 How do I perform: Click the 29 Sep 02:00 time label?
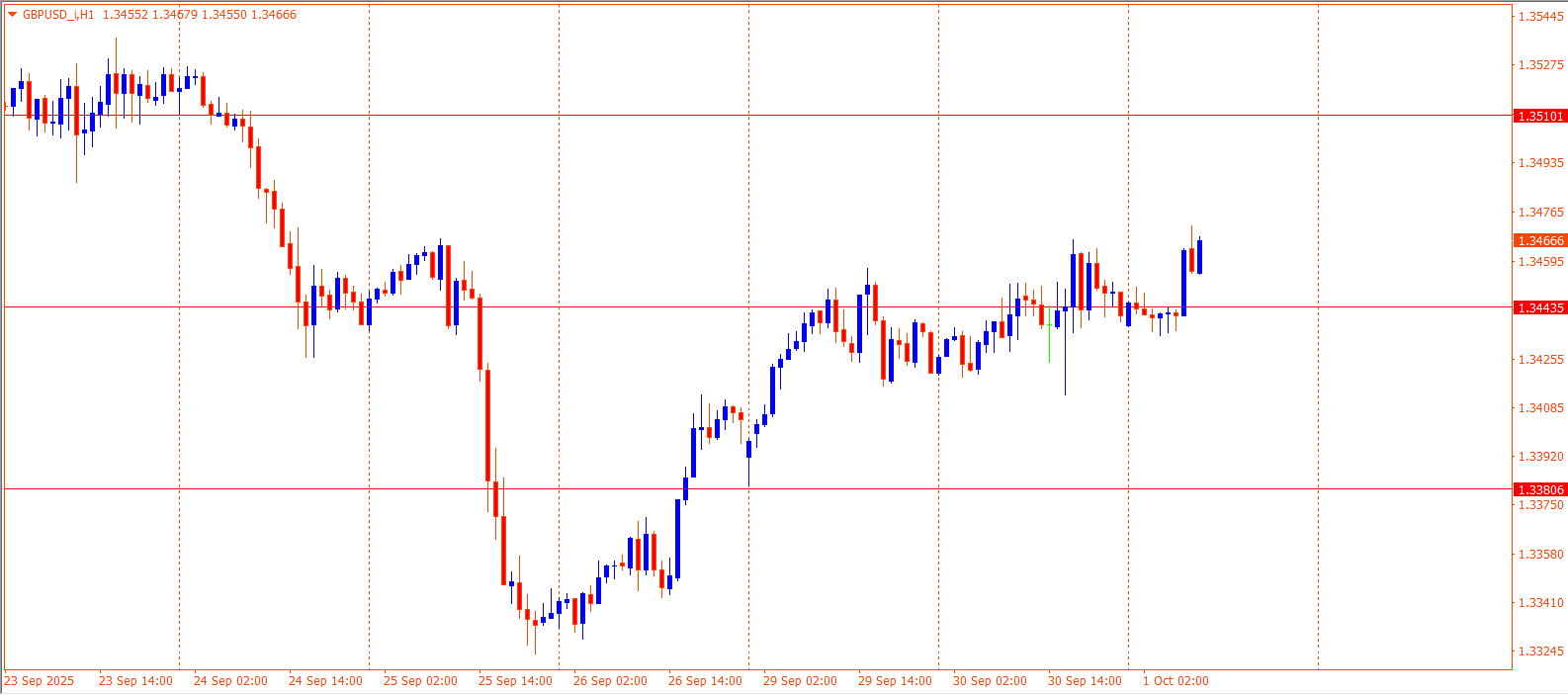click(800, 681)
